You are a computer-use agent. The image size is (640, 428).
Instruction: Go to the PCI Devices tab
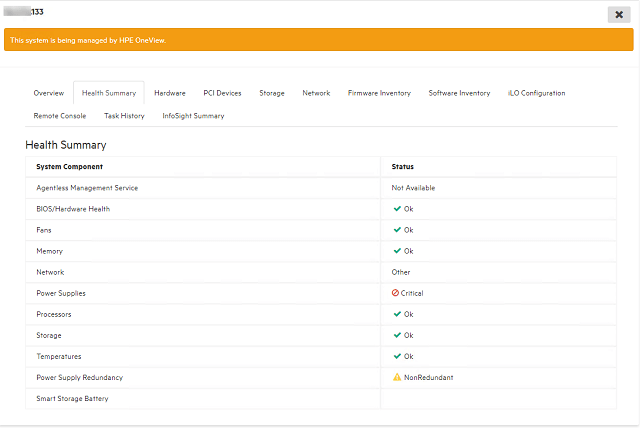[x=222, y=93]
